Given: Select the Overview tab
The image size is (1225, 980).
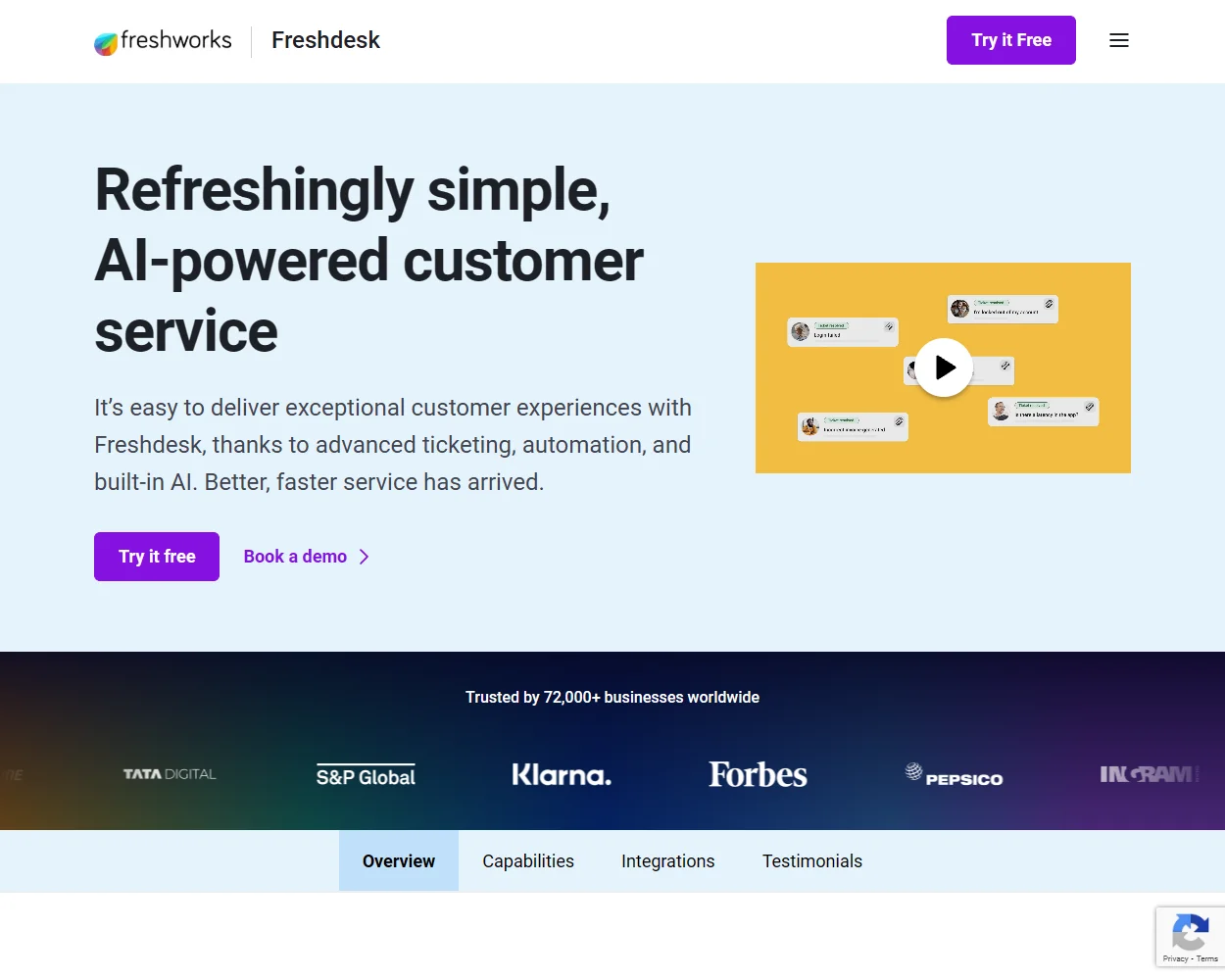Looking at the screenshot, I should pyautogui.click(x=399, y=860).
